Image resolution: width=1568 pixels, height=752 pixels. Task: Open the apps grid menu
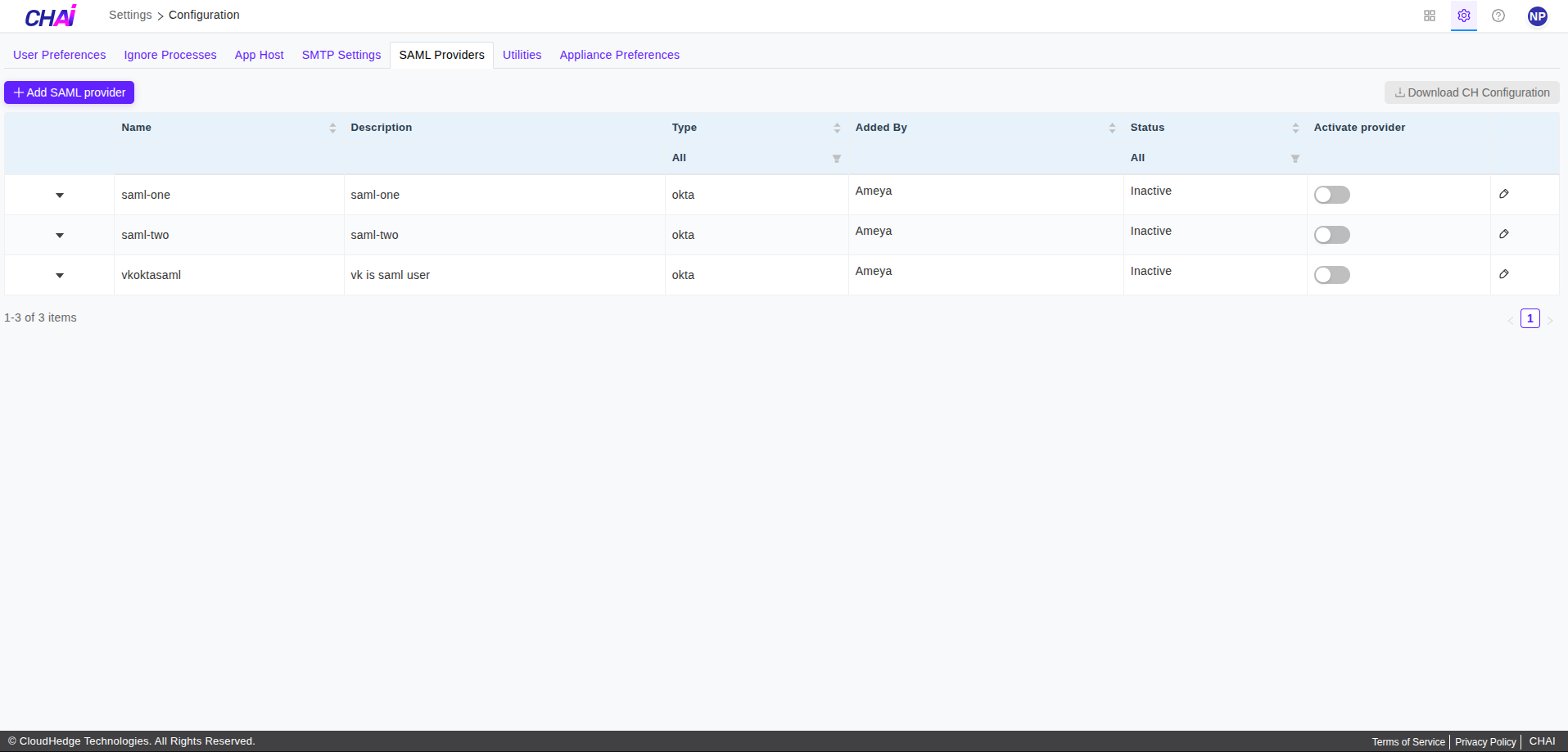[x=1430, y=16]
